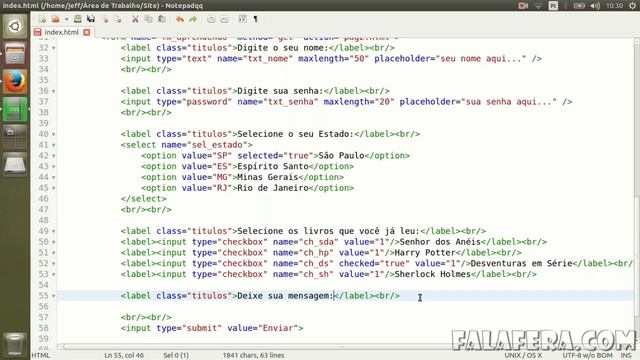
Task: Collapse the select block at line 41
Action: [x=53, y=145]
